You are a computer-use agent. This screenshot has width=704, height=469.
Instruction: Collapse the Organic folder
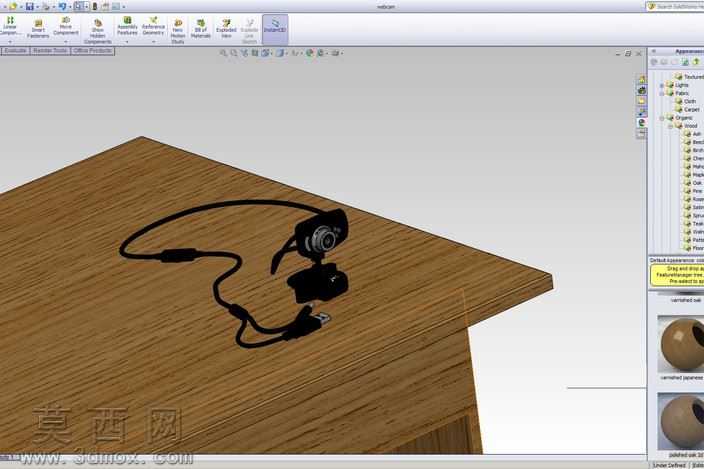coord(662,118)
